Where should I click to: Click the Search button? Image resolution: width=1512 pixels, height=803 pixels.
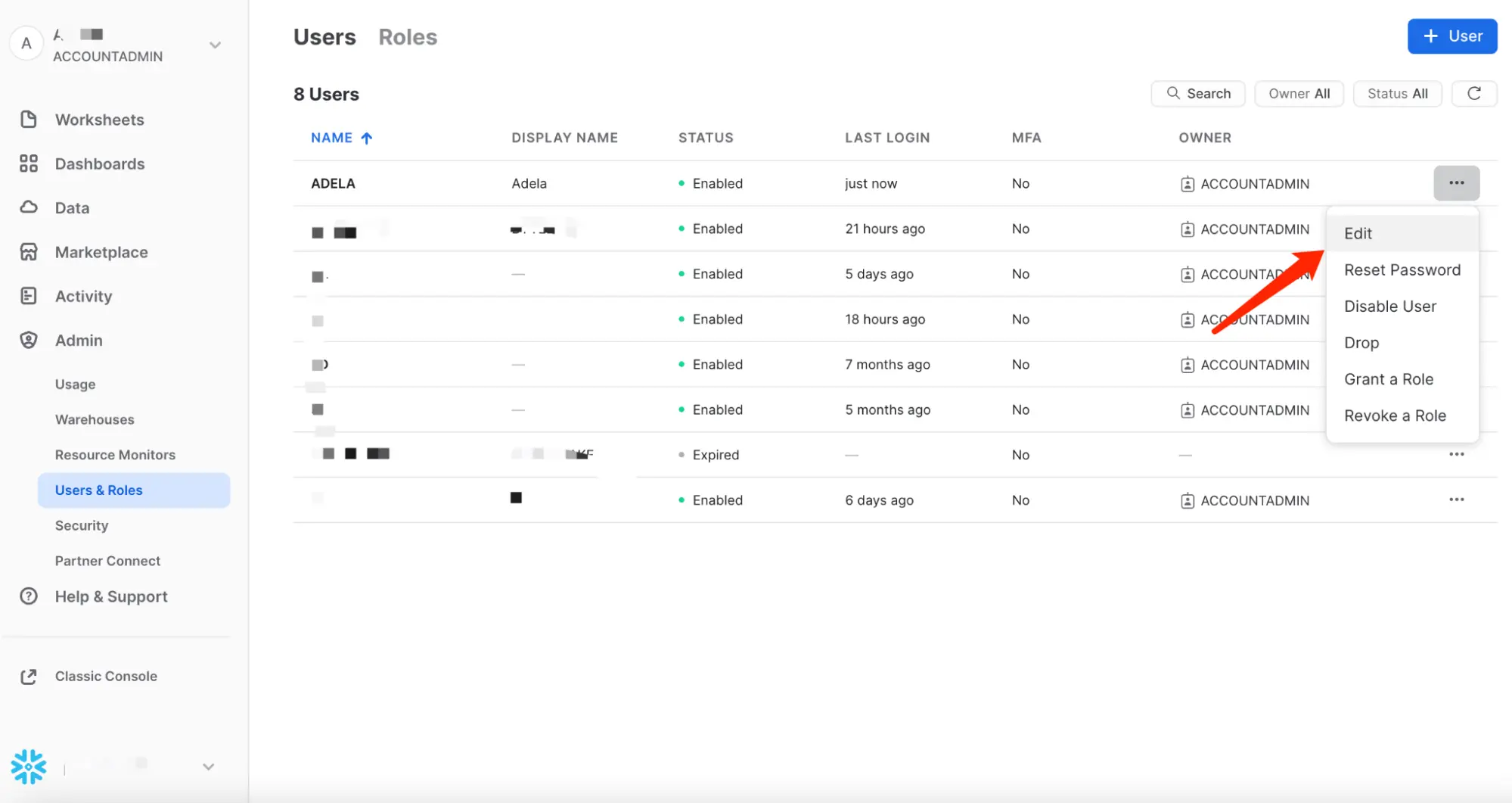click(x=1197, y=93)
